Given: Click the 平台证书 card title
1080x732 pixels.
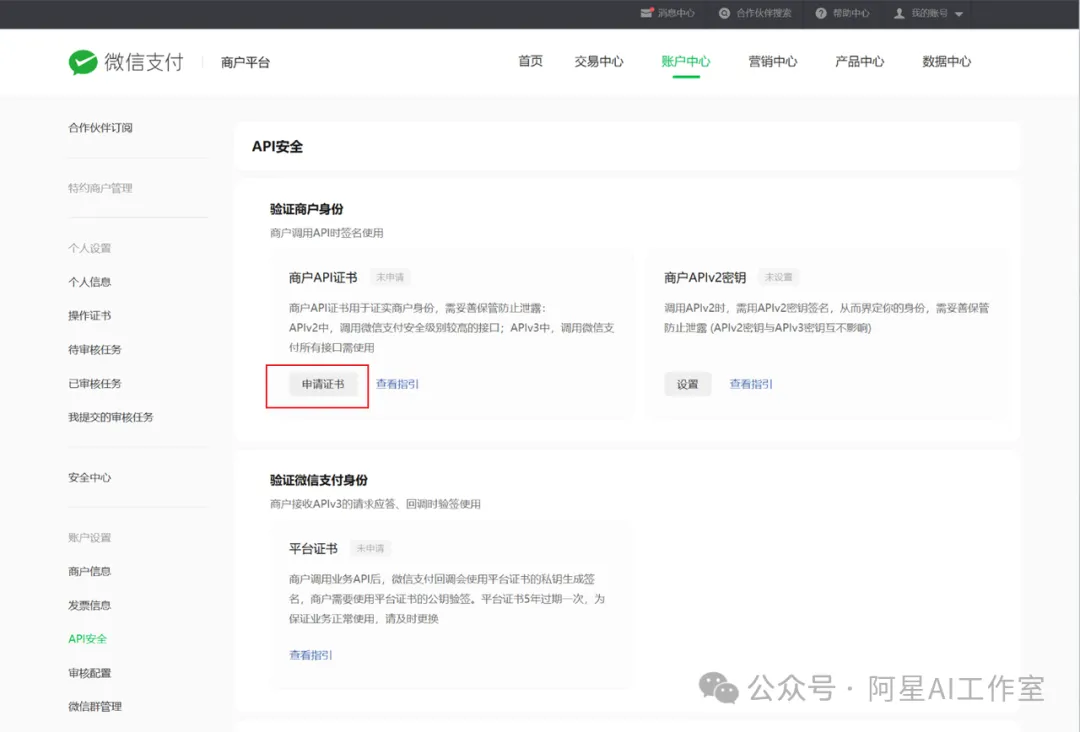Looking at the screenshot, I should click(x=313, y=549).
